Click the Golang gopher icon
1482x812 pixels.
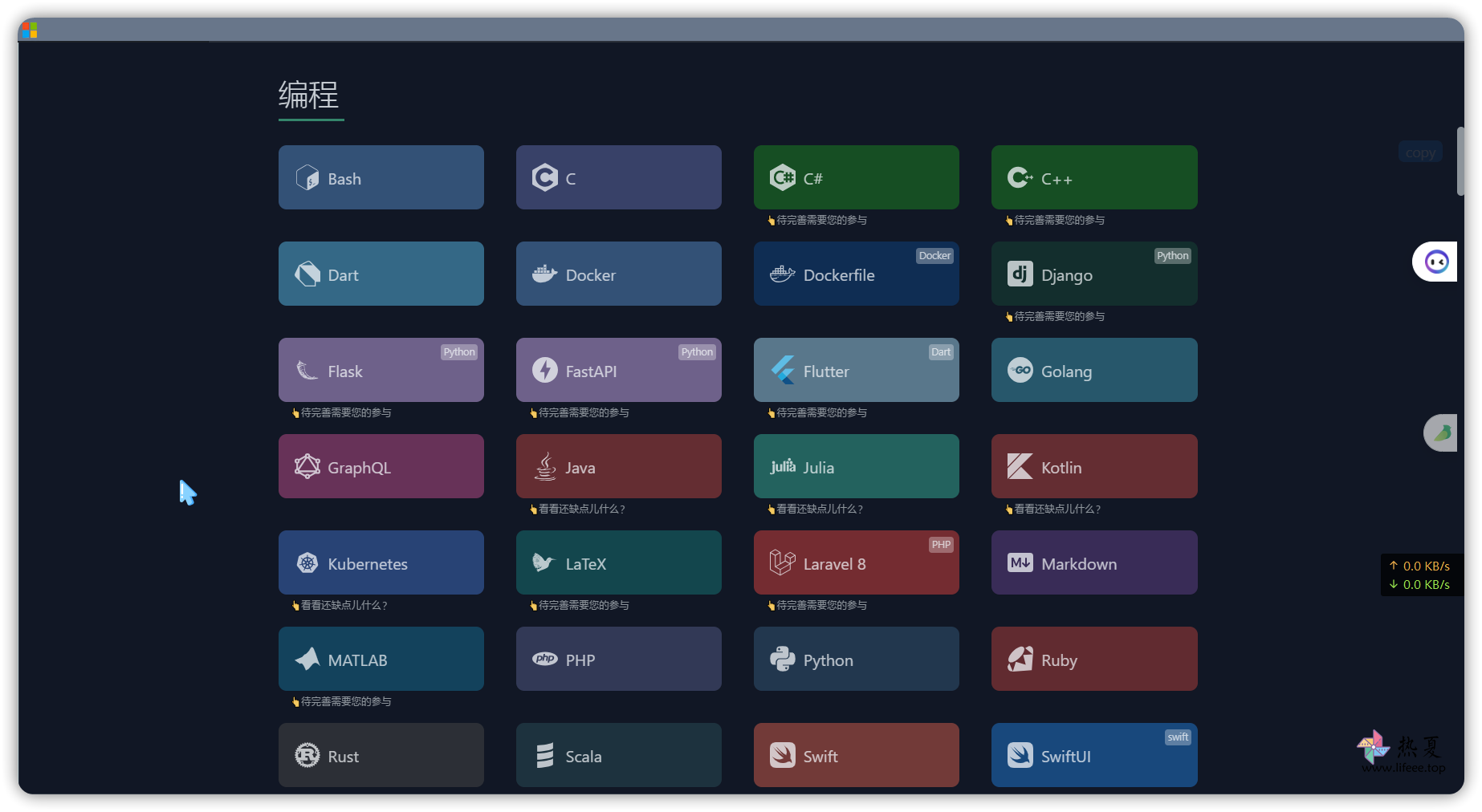(1020, 370)
